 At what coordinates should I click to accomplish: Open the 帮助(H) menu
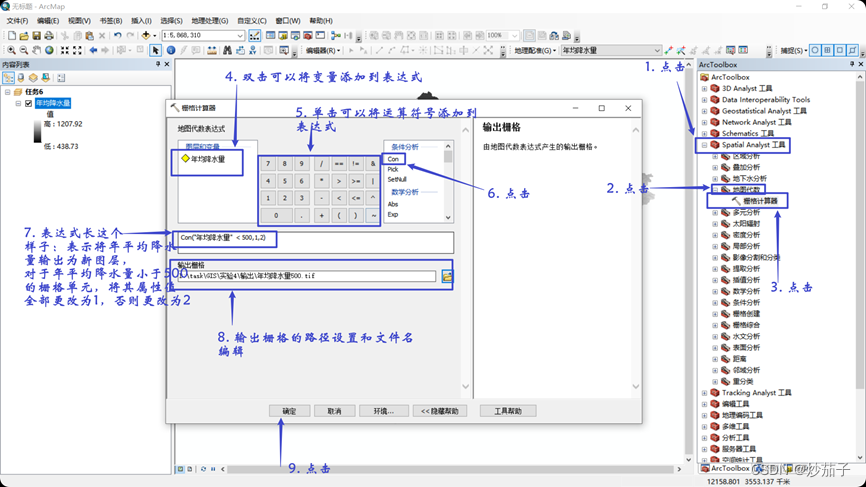click(x=321, y=20)
